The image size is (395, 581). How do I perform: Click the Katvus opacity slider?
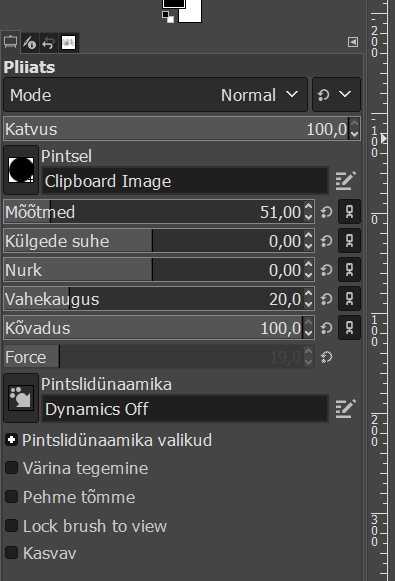click(176, 129)
